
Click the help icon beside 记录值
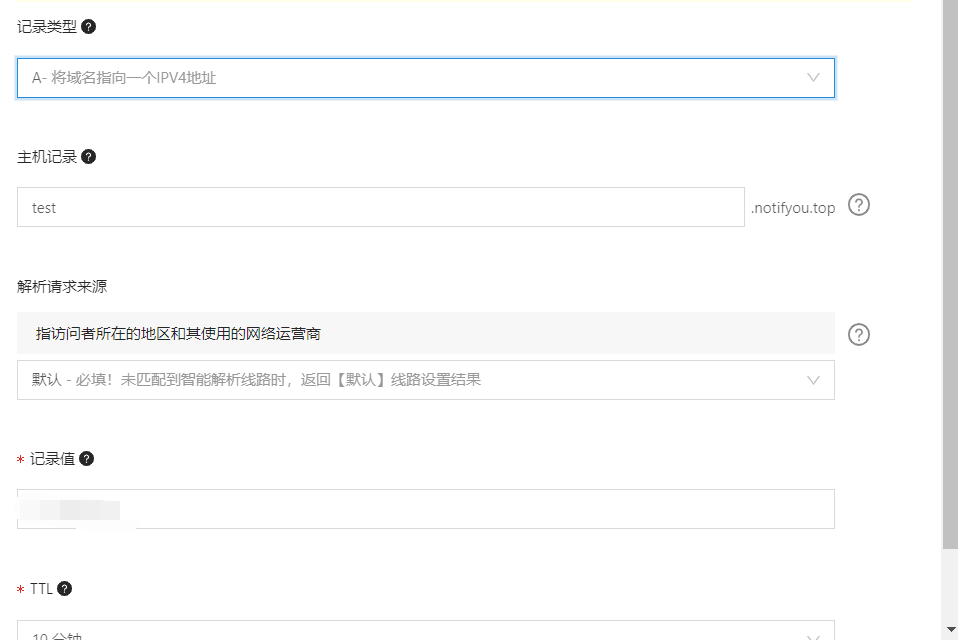tap(87, 459)
